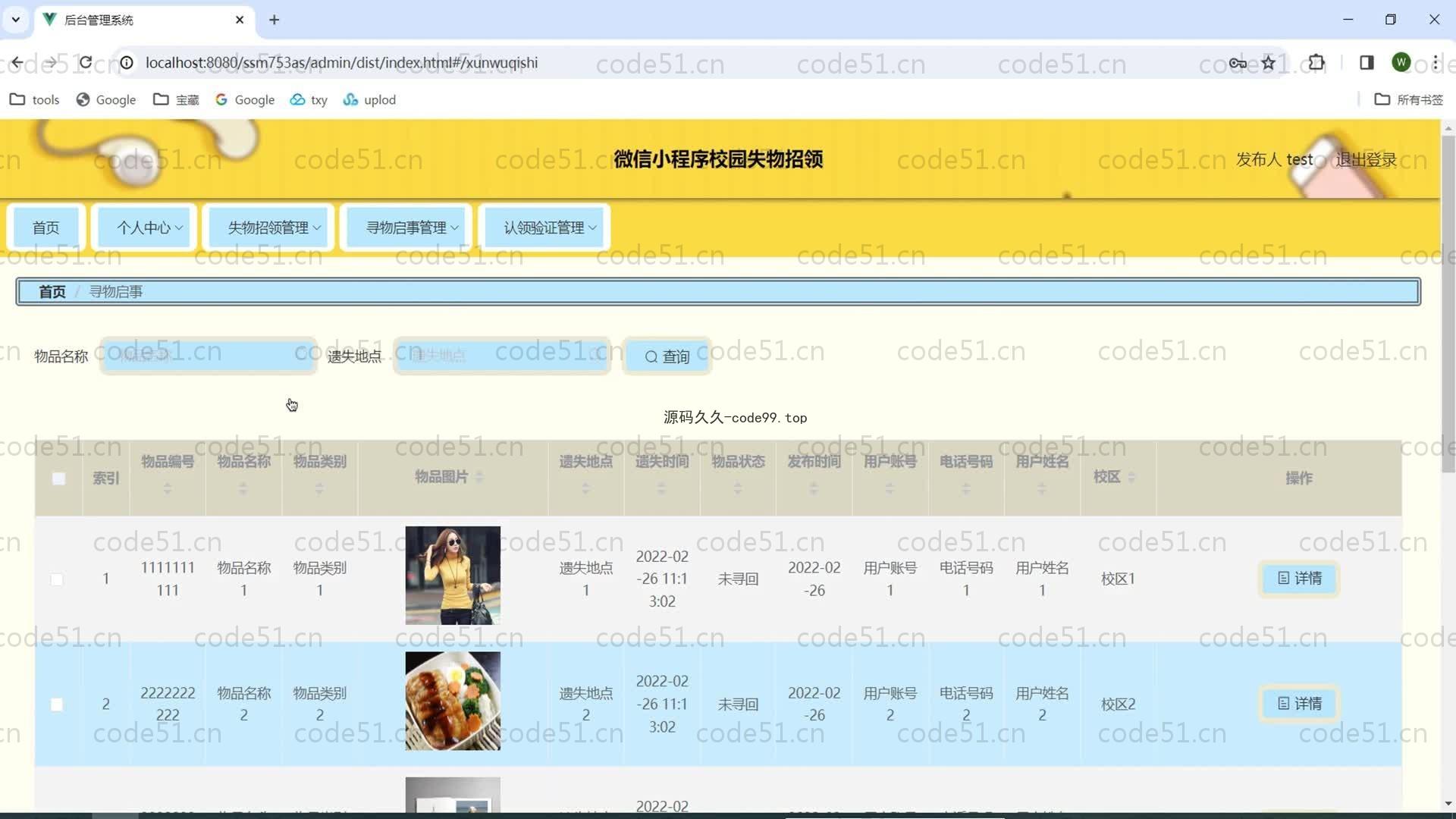1456x819 pixels.
Task: Open the site information icon in address bar
Action: (127, 63)
